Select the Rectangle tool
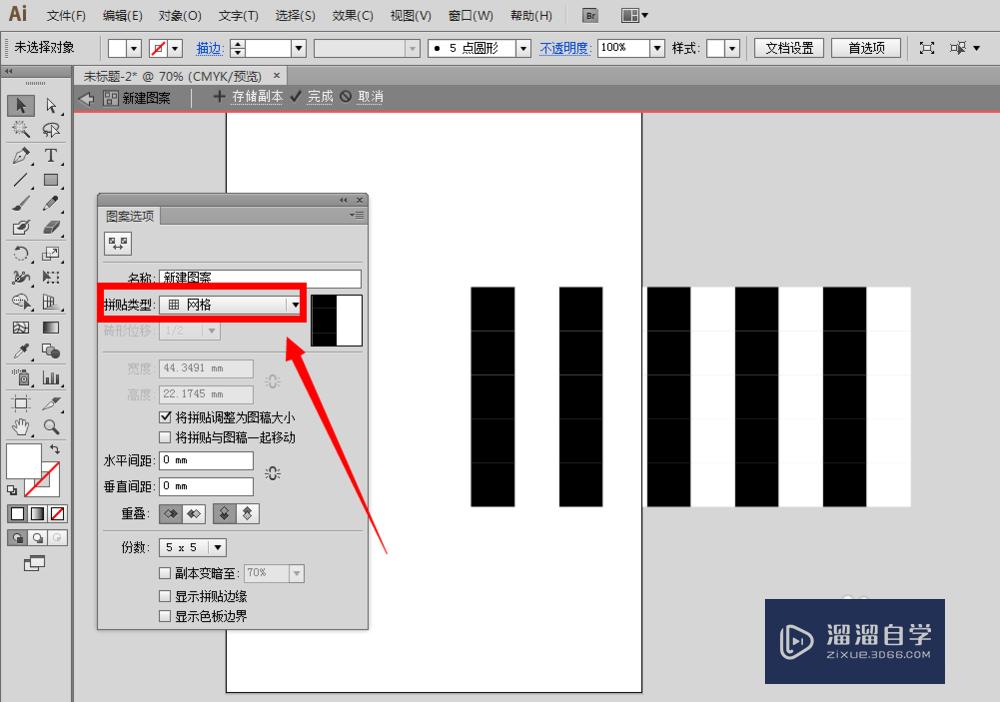The width and height of the screenshot is (1000, 702). click(51, 180)
